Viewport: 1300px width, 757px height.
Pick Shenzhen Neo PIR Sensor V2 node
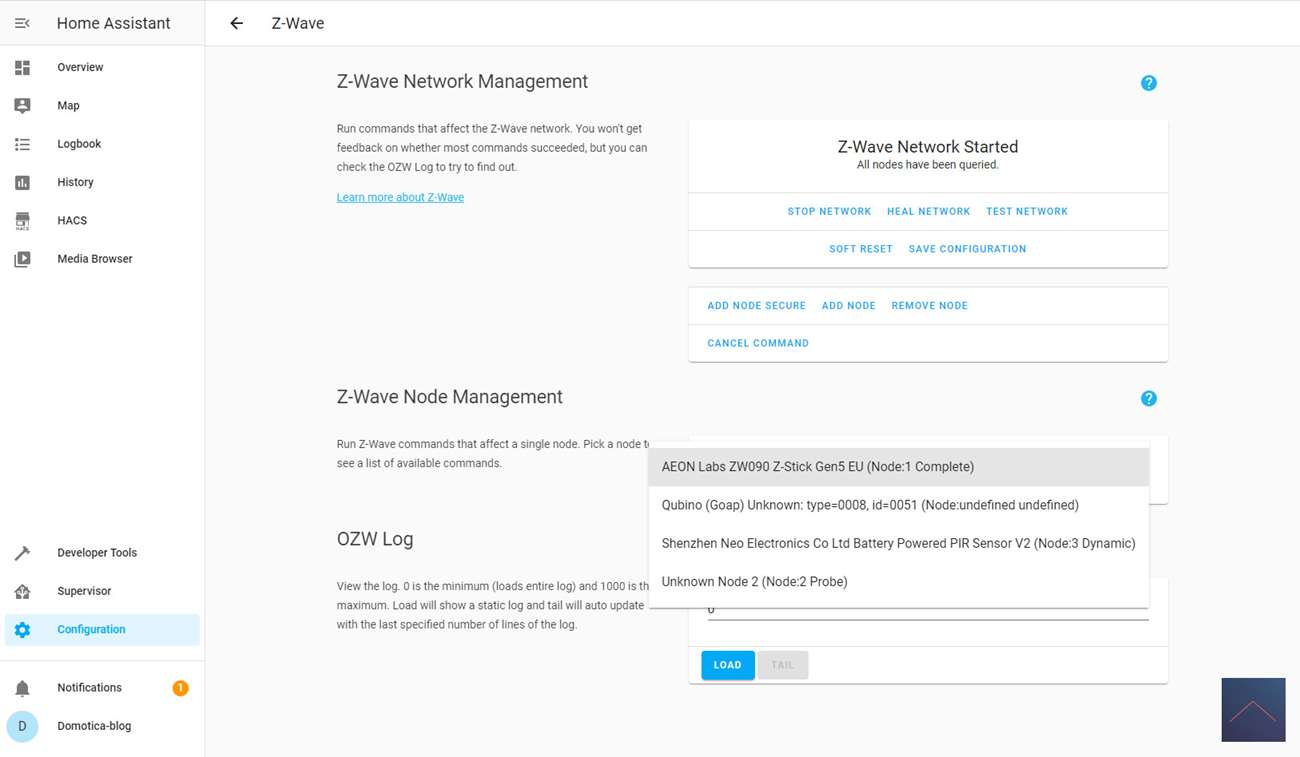[898, 544]
